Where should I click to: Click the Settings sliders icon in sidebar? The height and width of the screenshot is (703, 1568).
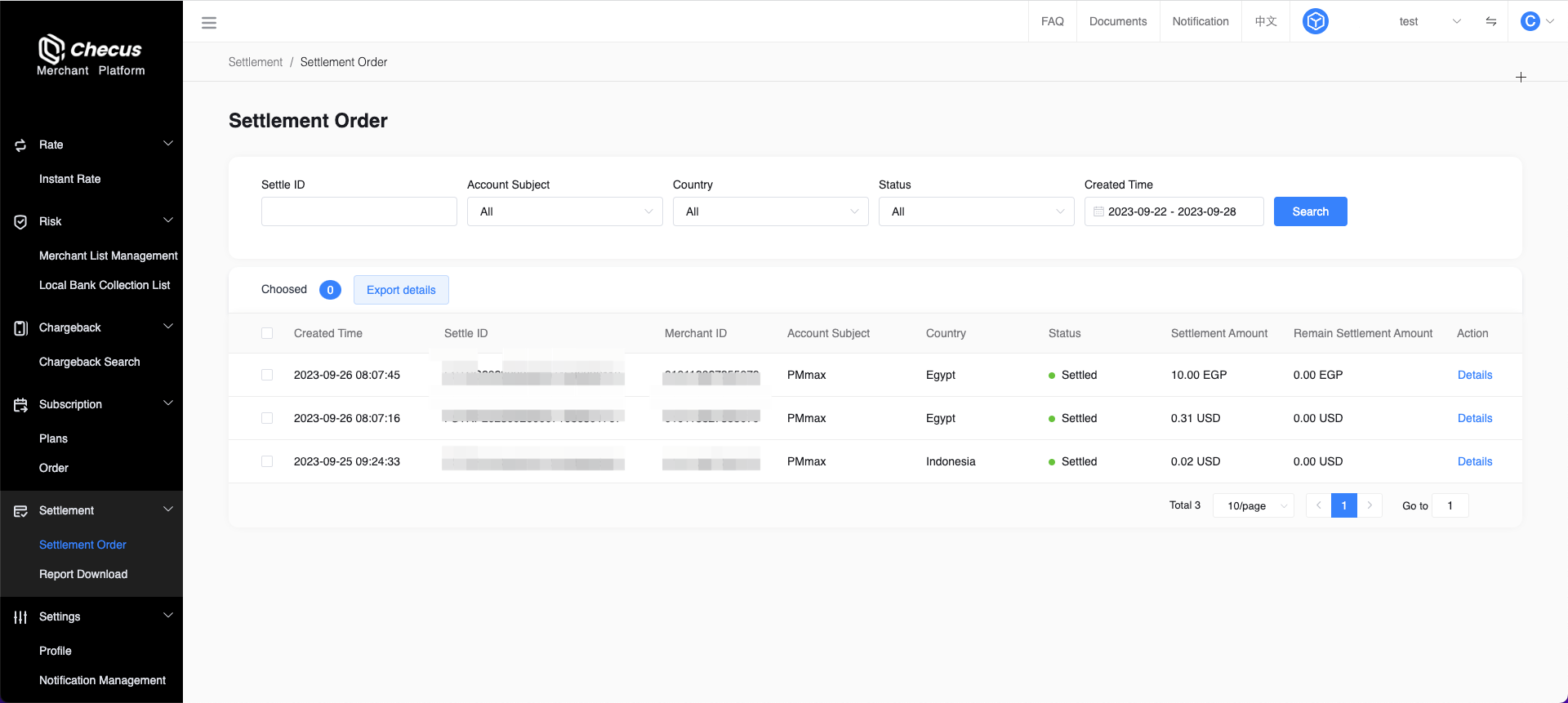[x=20, y=617]
